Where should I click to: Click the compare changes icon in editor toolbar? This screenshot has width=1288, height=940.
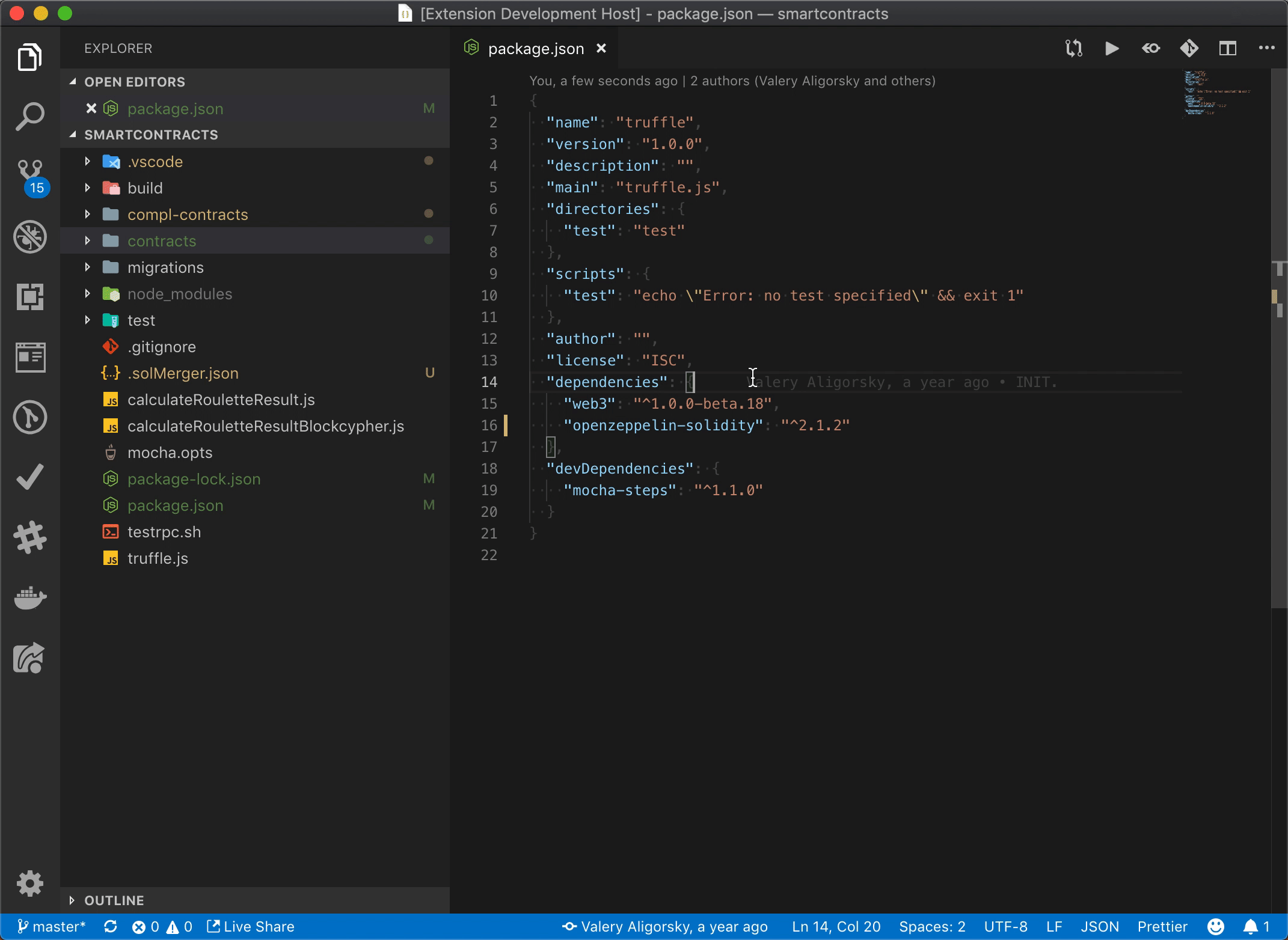pyautogui.click(x=1073, y=48)
